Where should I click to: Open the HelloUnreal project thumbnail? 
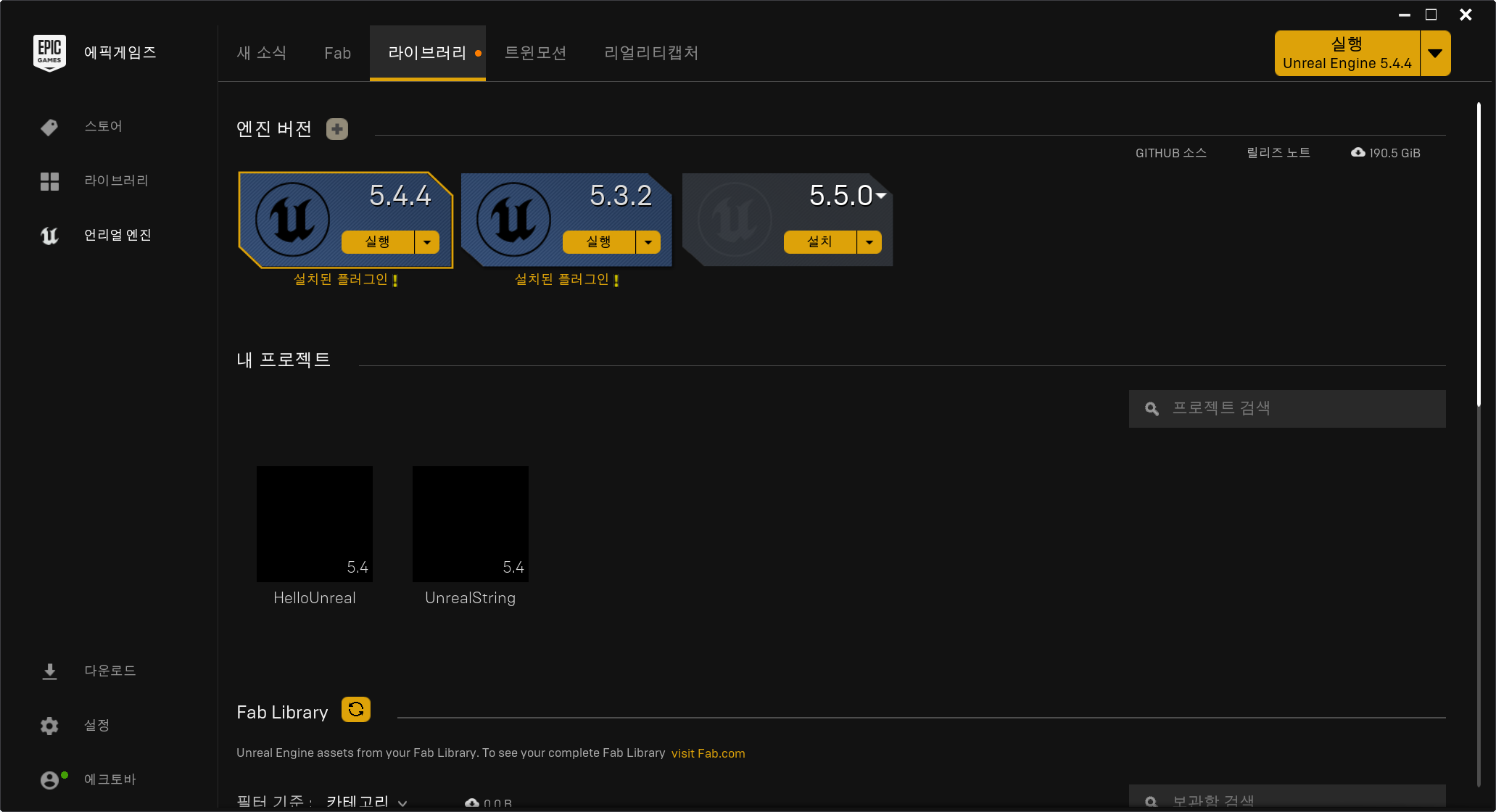pos(315,523)
